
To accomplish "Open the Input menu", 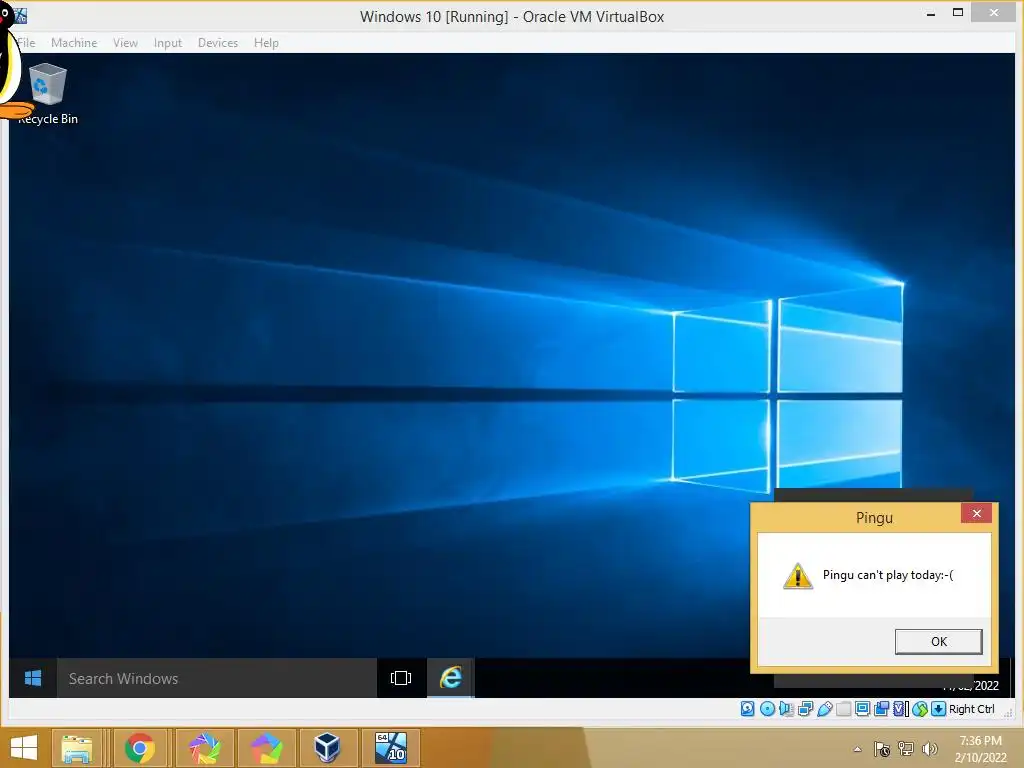I will [168, 42].
